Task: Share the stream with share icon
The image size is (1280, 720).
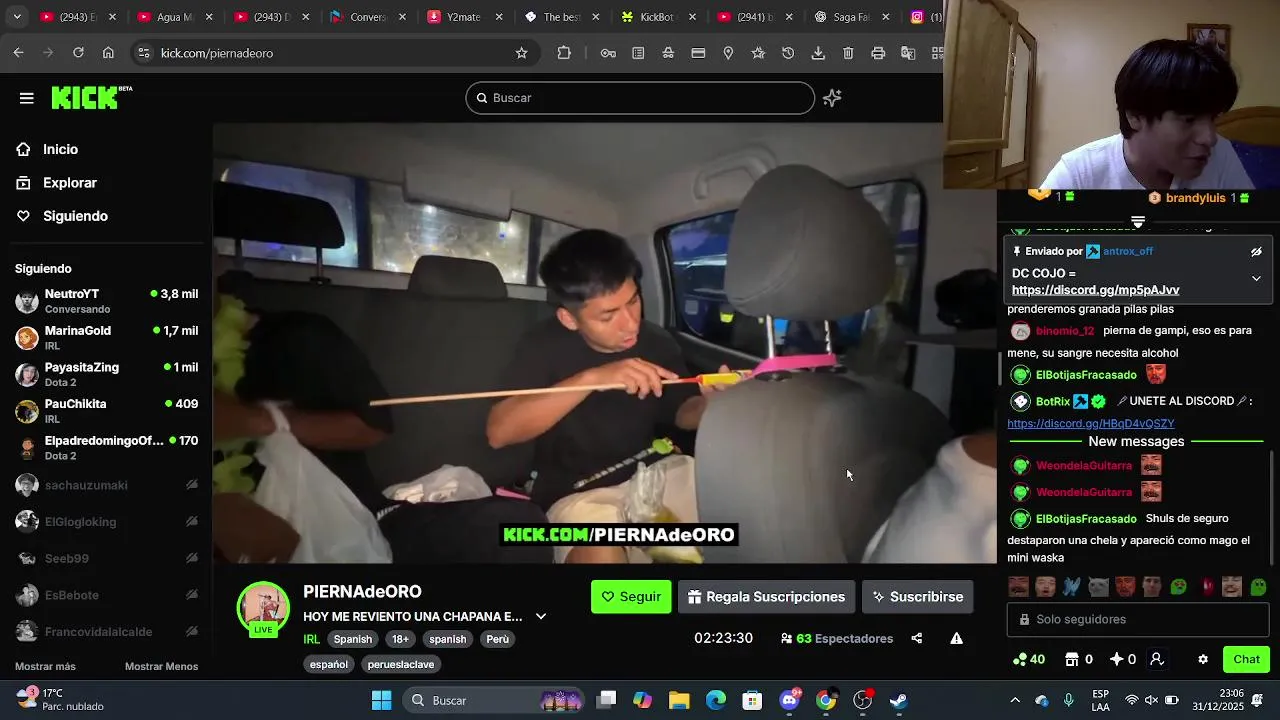Action: pos(917,638)
